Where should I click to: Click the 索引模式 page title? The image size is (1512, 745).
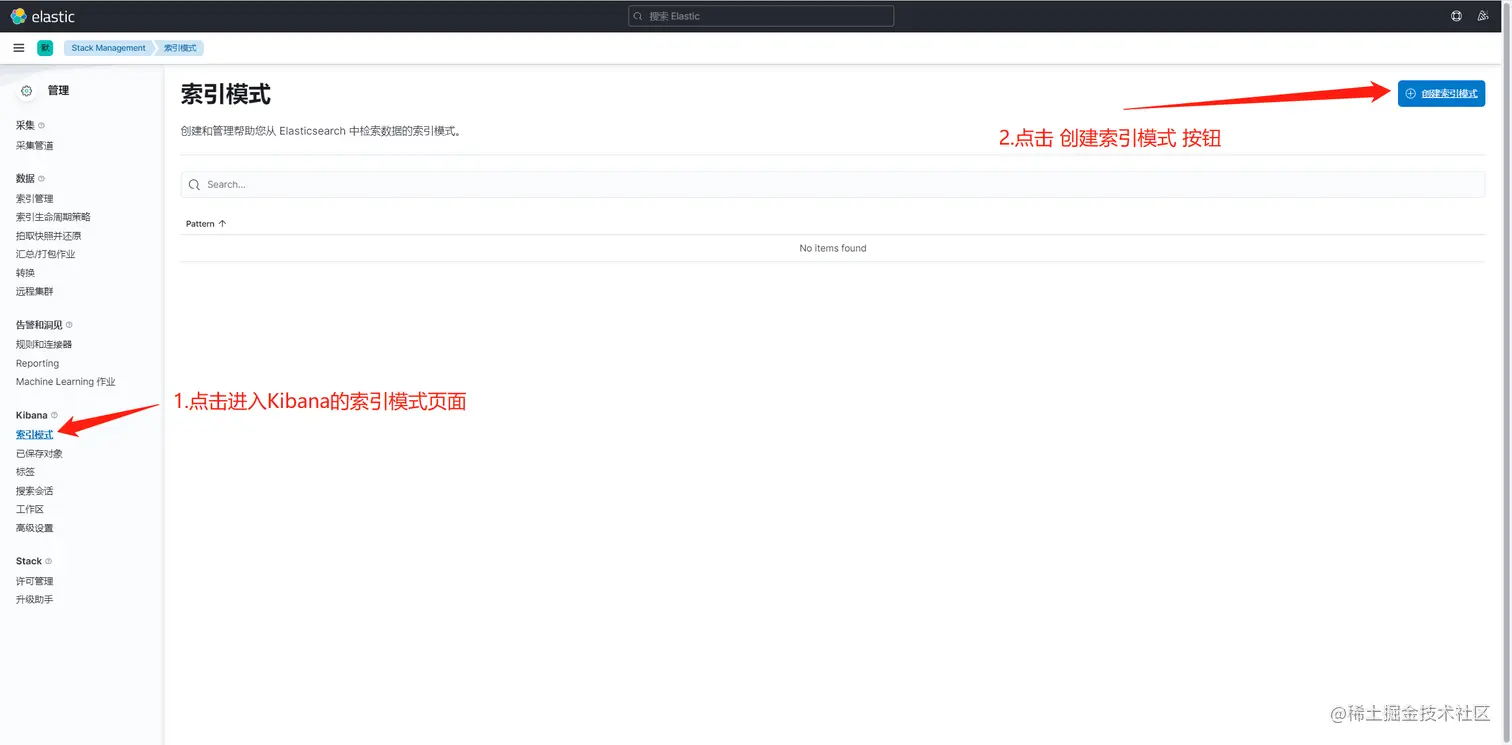(226, 94)
